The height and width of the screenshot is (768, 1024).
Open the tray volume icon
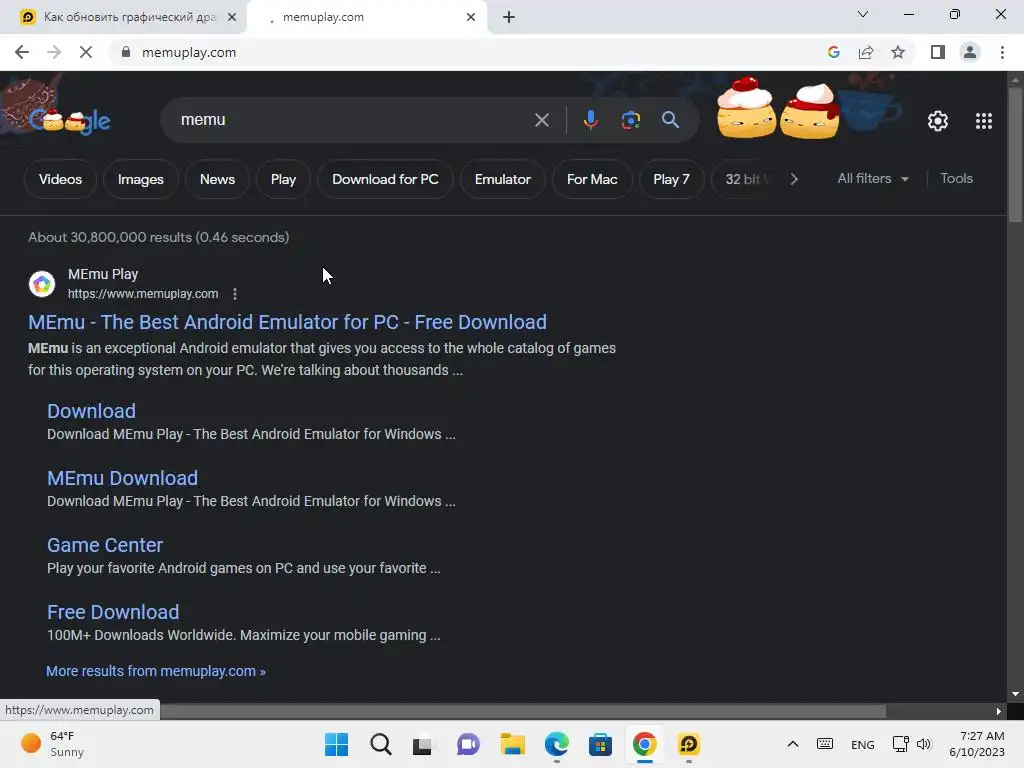point(923,744)
